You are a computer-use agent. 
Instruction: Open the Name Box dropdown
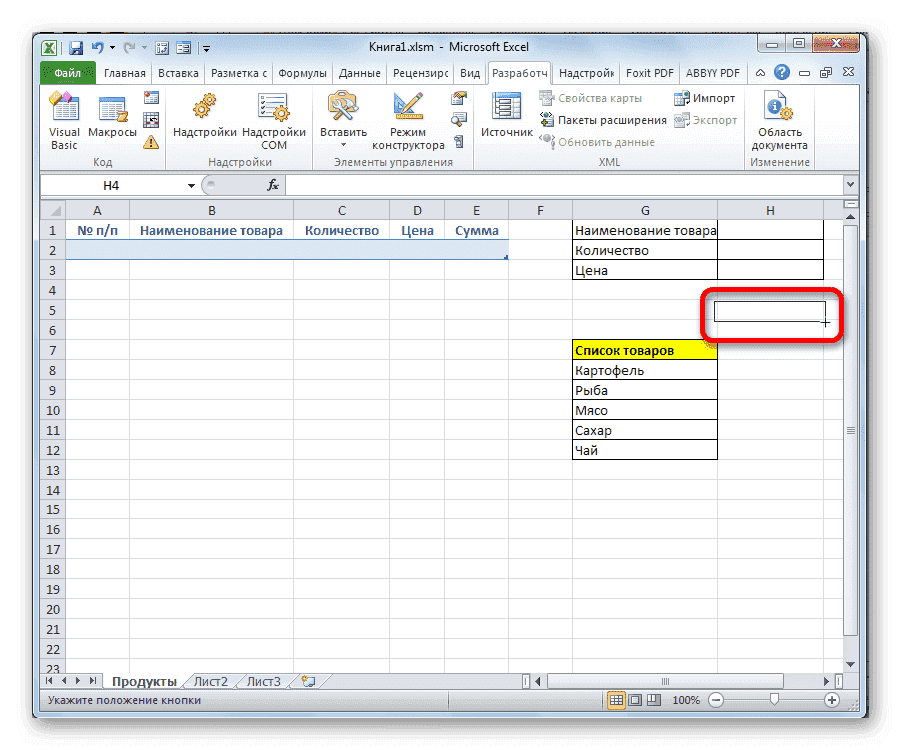click(x=191, y=185)
